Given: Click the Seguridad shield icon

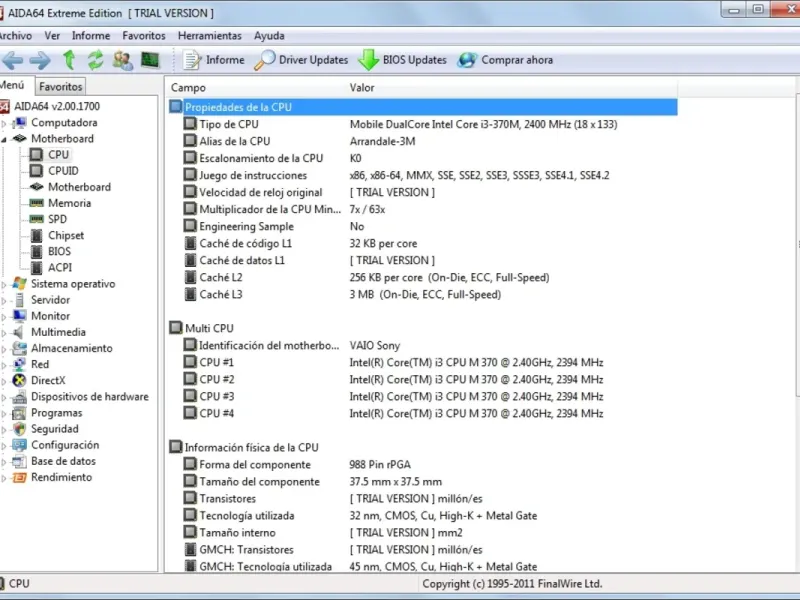Looking at the screenshot, I should point(19,429).
